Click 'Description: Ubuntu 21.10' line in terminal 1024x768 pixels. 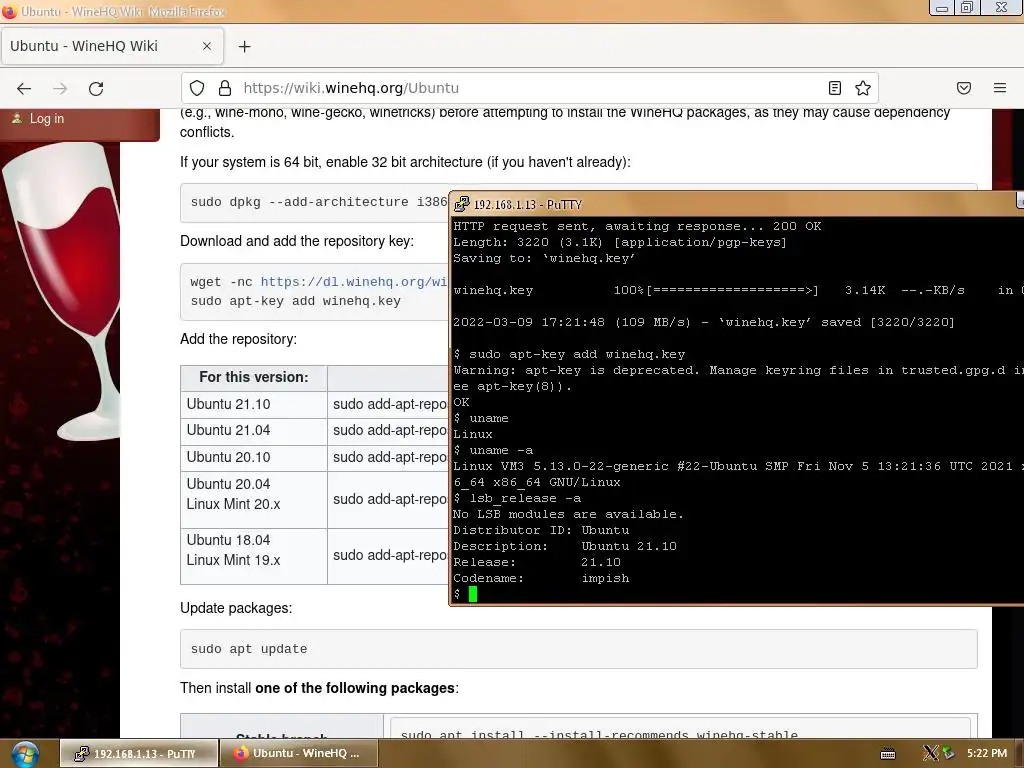pyautogui.click(x=565, y=547)
